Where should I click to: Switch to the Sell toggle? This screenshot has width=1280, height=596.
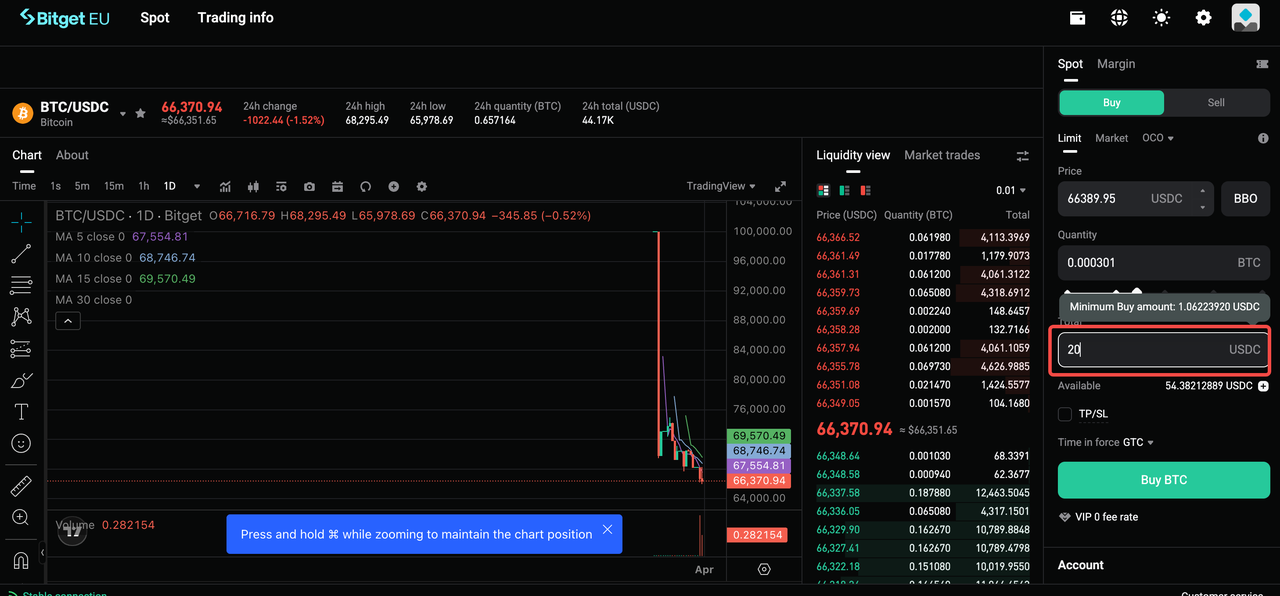pyautogui.click(x=1216, y=102)
